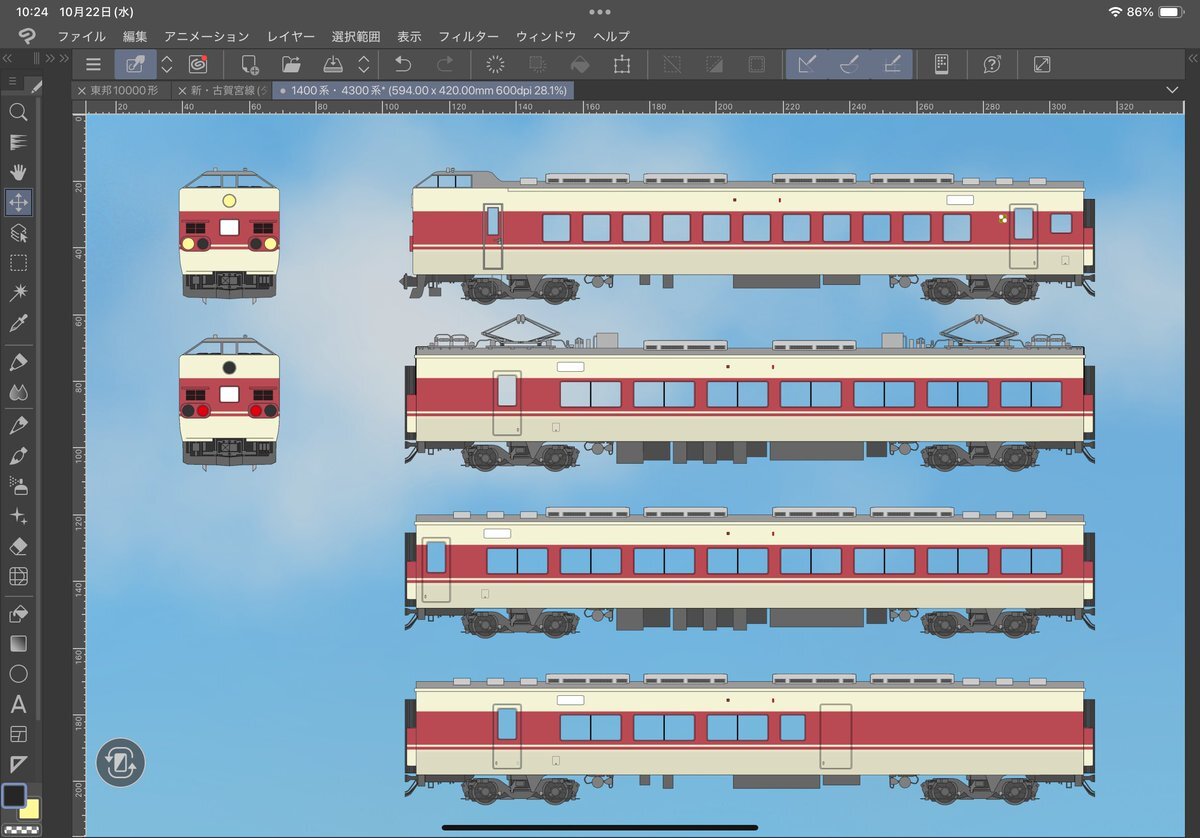Select the Text tool
The image size is (1200, 838).
(18, 704)
